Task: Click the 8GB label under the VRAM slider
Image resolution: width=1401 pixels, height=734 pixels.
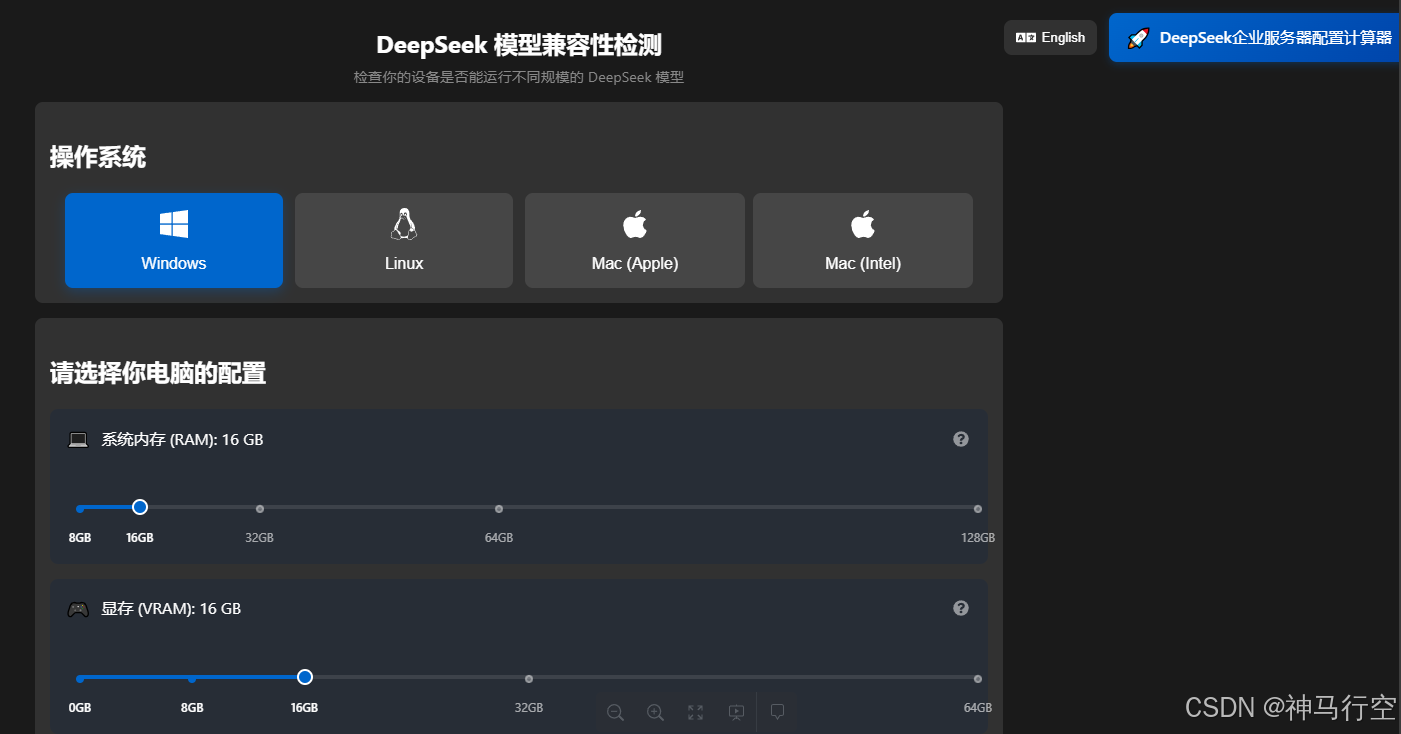Action: (192, 707)
